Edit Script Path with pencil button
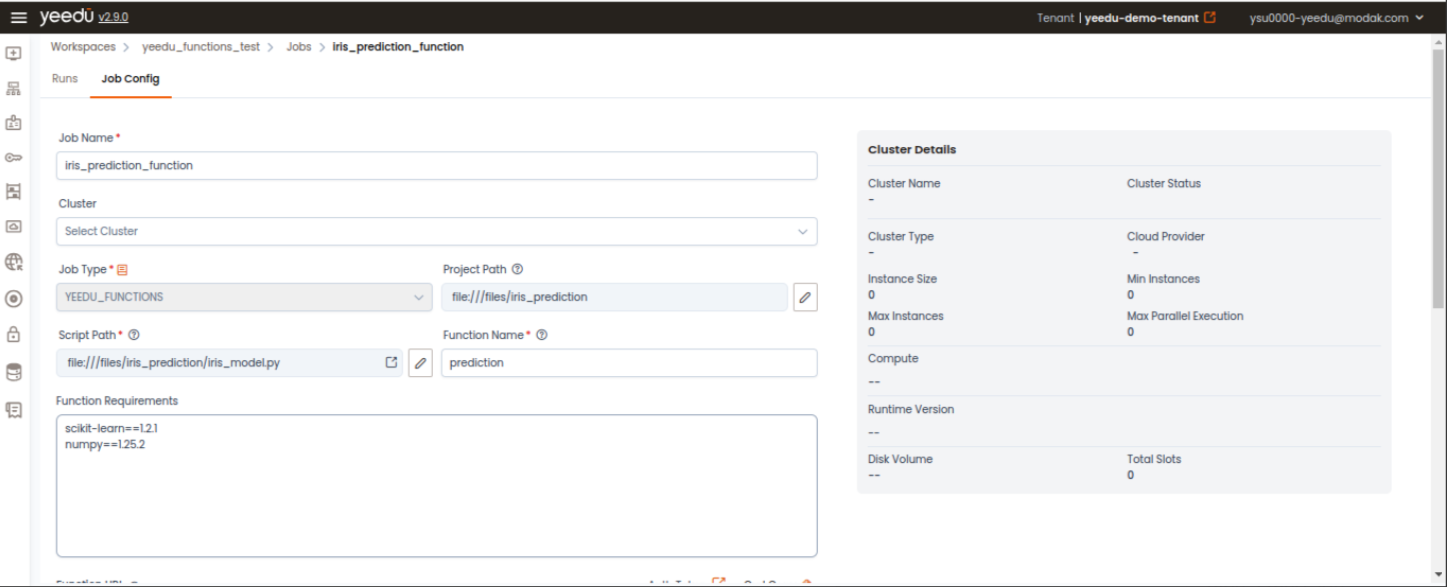This screenshot has height=587, width=1447. tap(421, 363)
